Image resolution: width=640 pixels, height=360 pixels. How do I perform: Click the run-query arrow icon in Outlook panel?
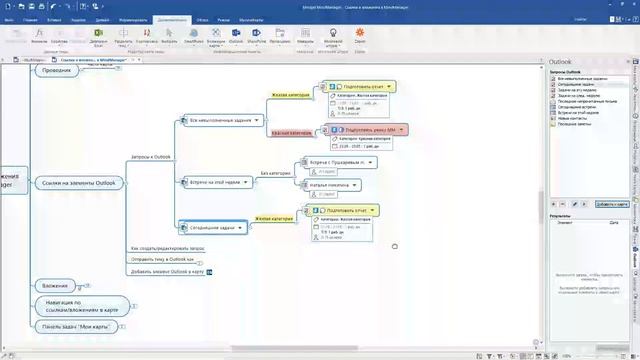pos(584,204)
